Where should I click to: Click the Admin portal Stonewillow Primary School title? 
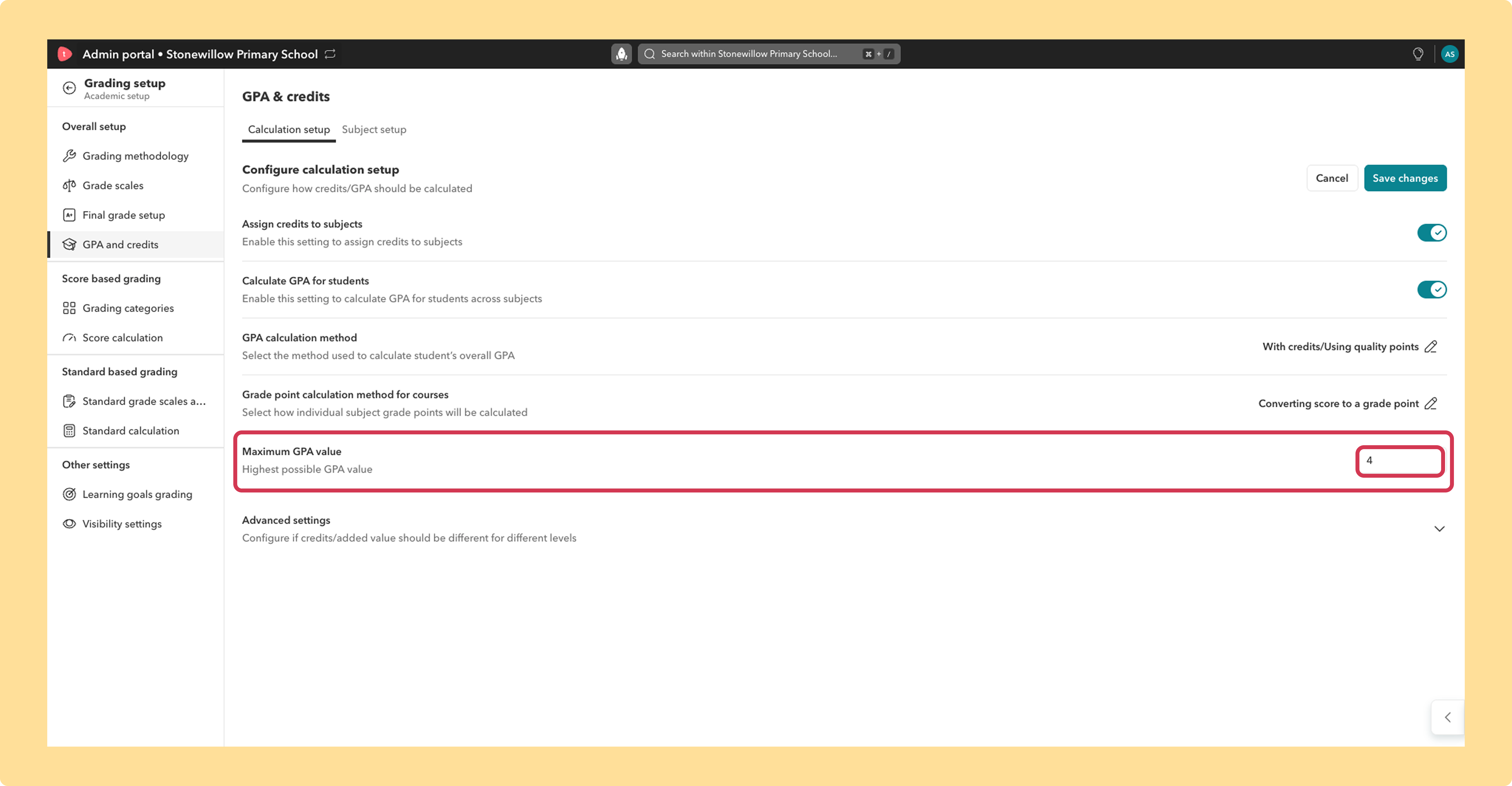(200, 54)
